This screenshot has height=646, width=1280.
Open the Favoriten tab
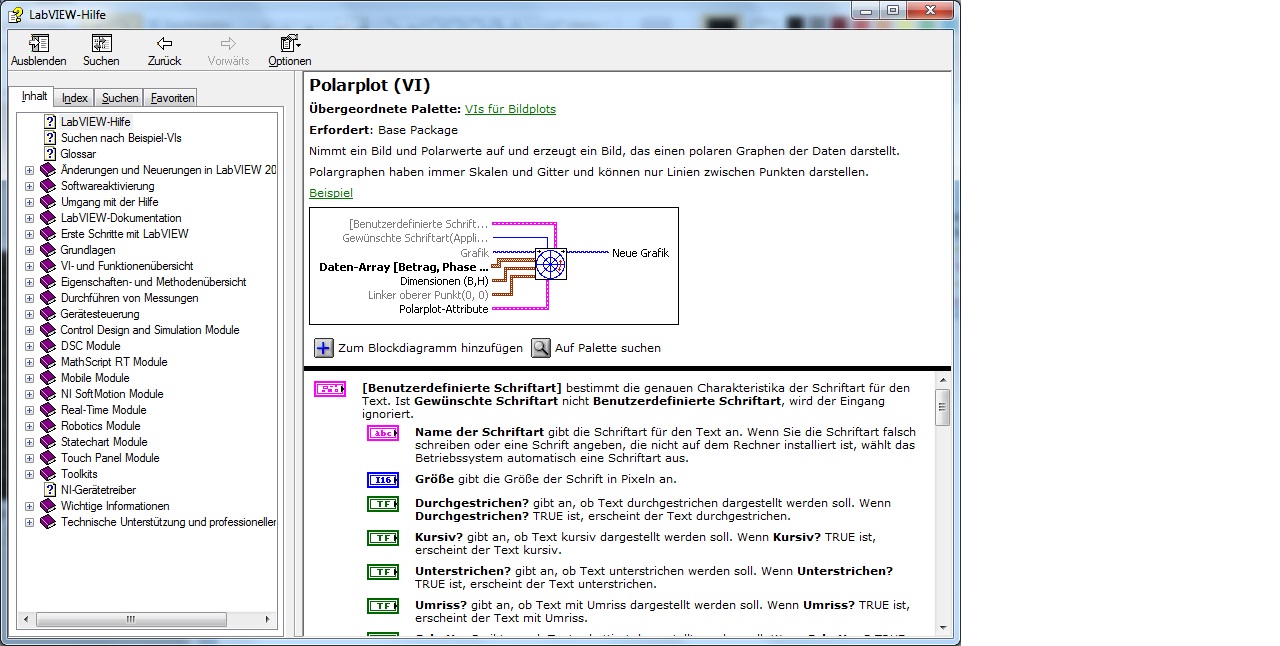point(172,98)
